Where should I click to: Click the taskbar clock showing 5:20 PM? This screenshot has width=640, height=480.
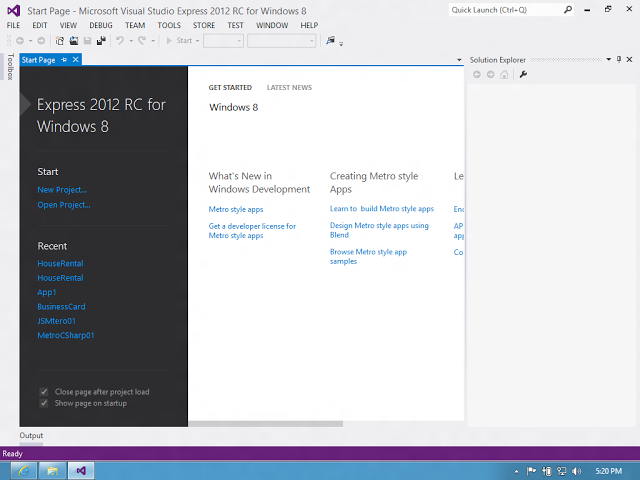(x=608, y=471)
